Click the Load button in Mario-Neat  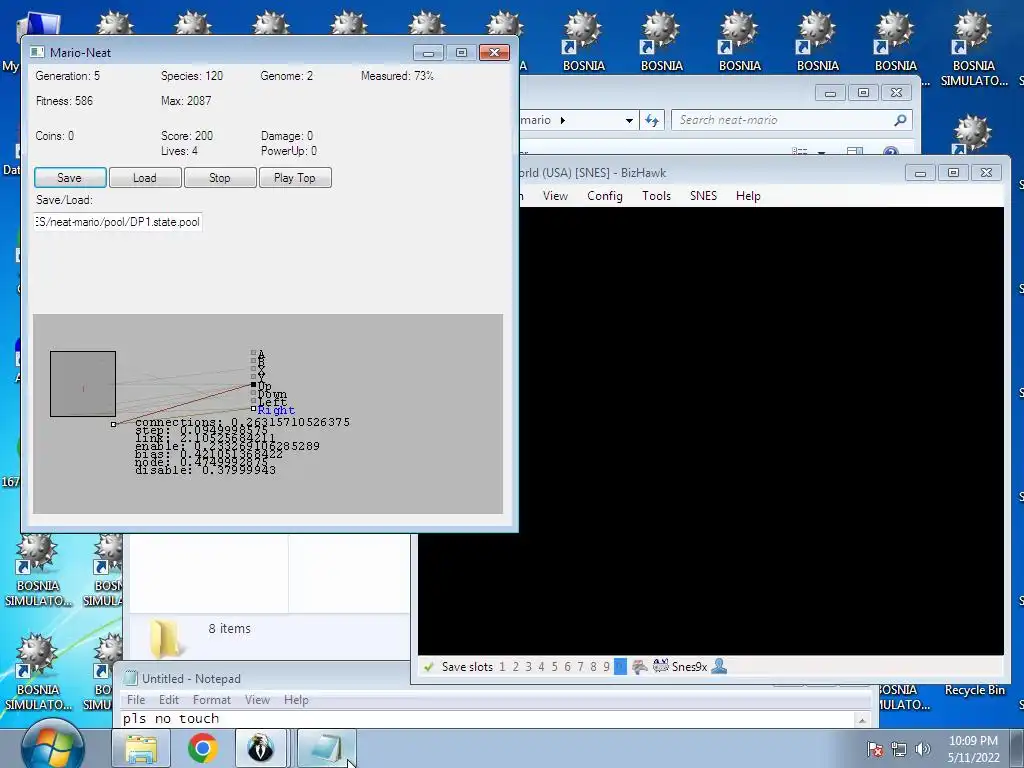tap(145, 178)
